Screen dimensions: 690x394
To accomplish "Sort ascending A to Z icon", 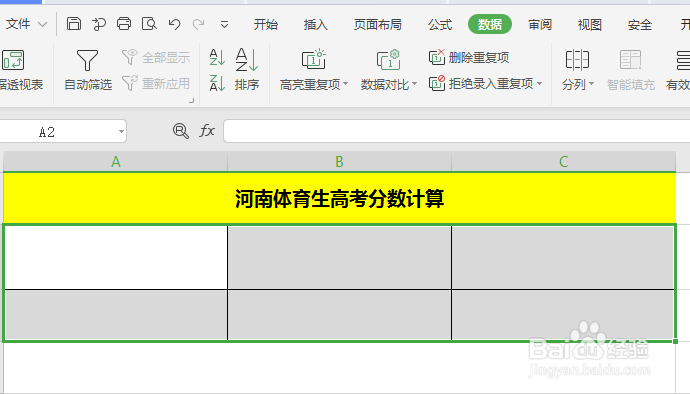I will click(x=217, y=57).
